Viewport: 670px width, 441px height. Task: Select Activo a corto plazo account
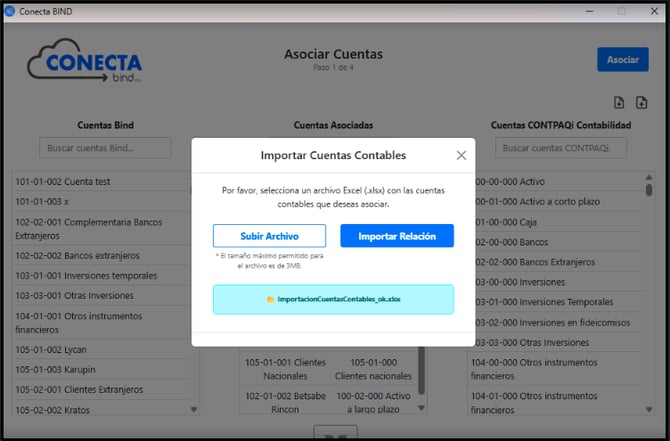559,201
